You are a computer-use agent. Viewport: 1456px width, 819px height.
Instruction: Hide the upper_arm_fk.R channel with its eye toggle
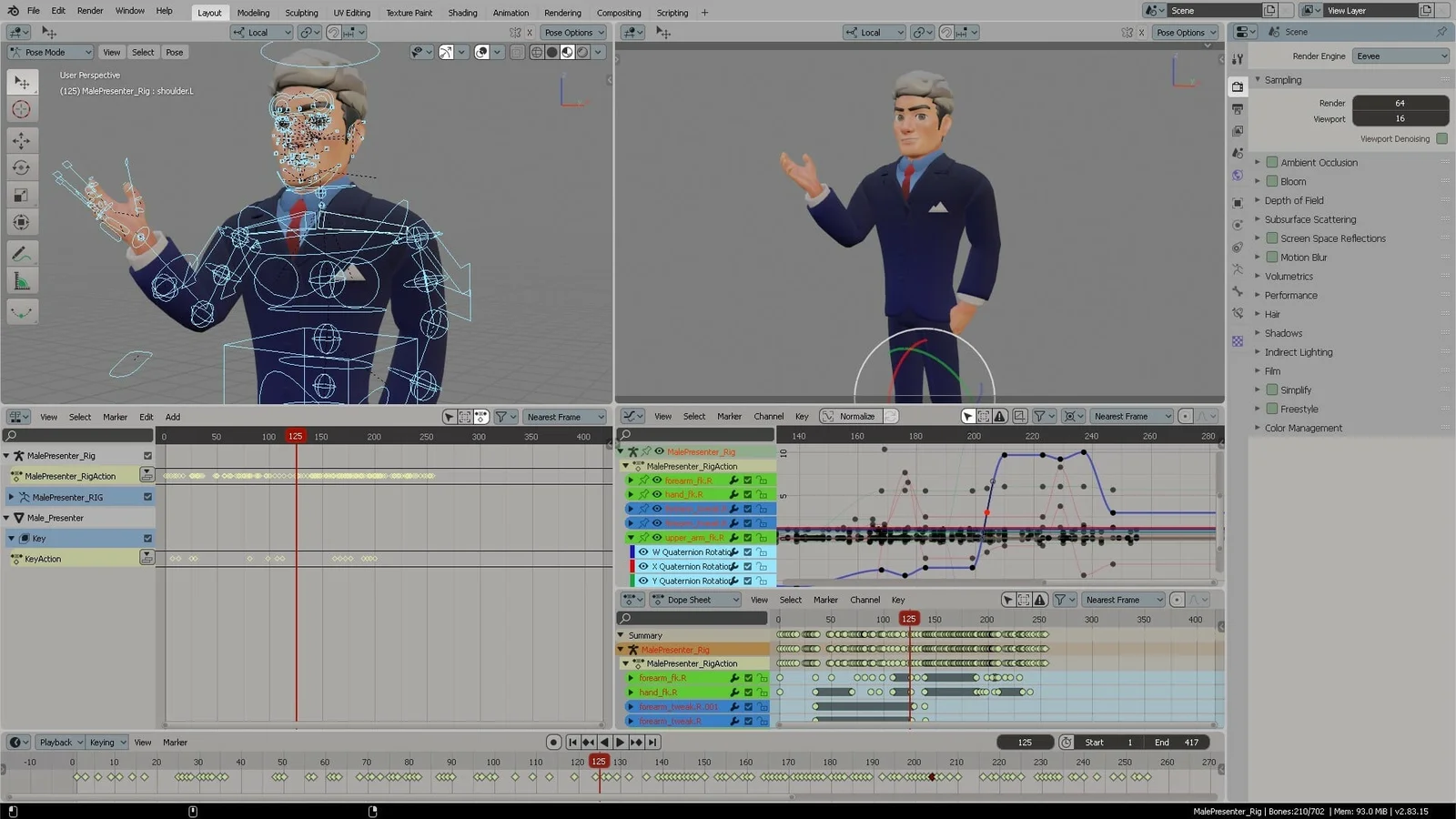point(657,537)
